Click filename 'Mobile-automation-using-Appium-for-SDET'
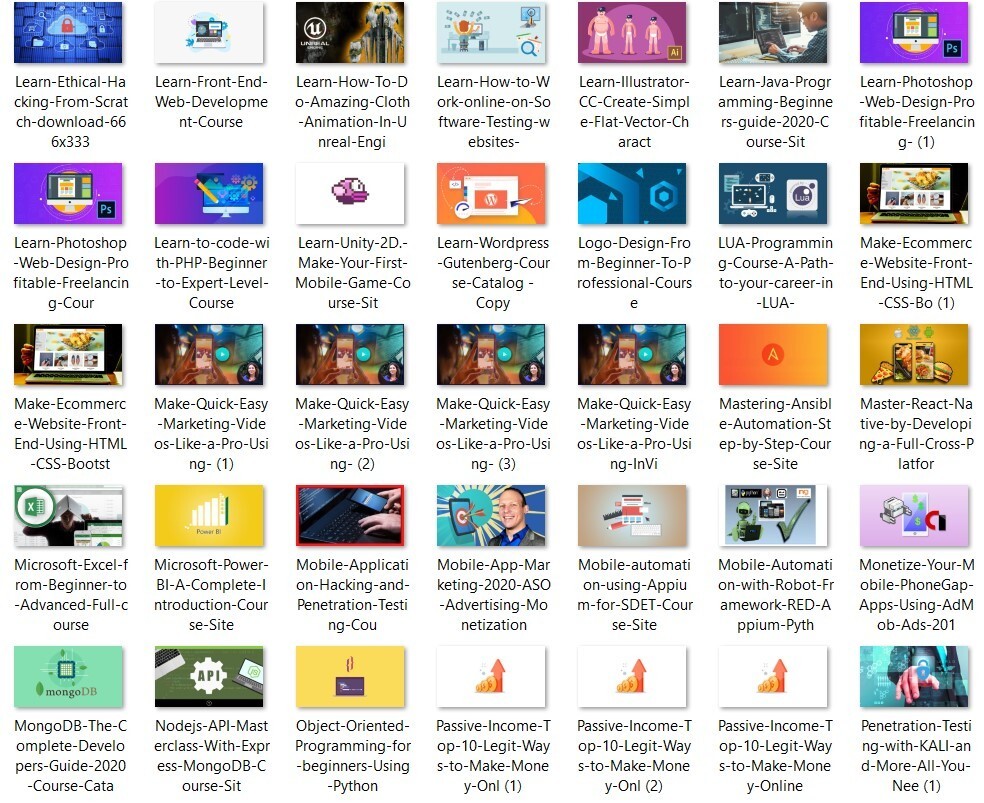 tap(634, 595)
